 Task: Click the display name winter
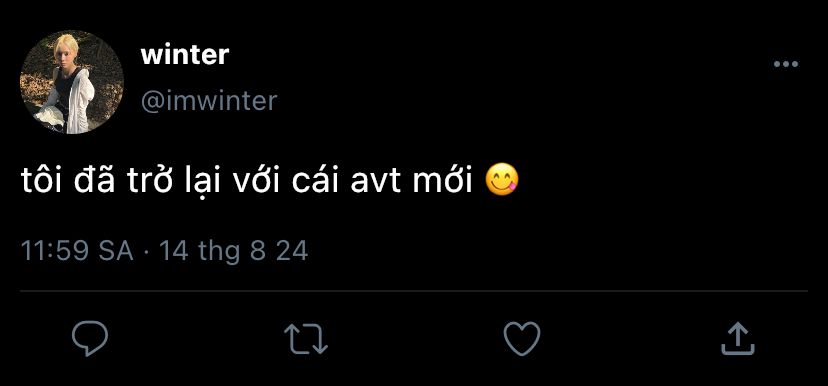[185, 55]
